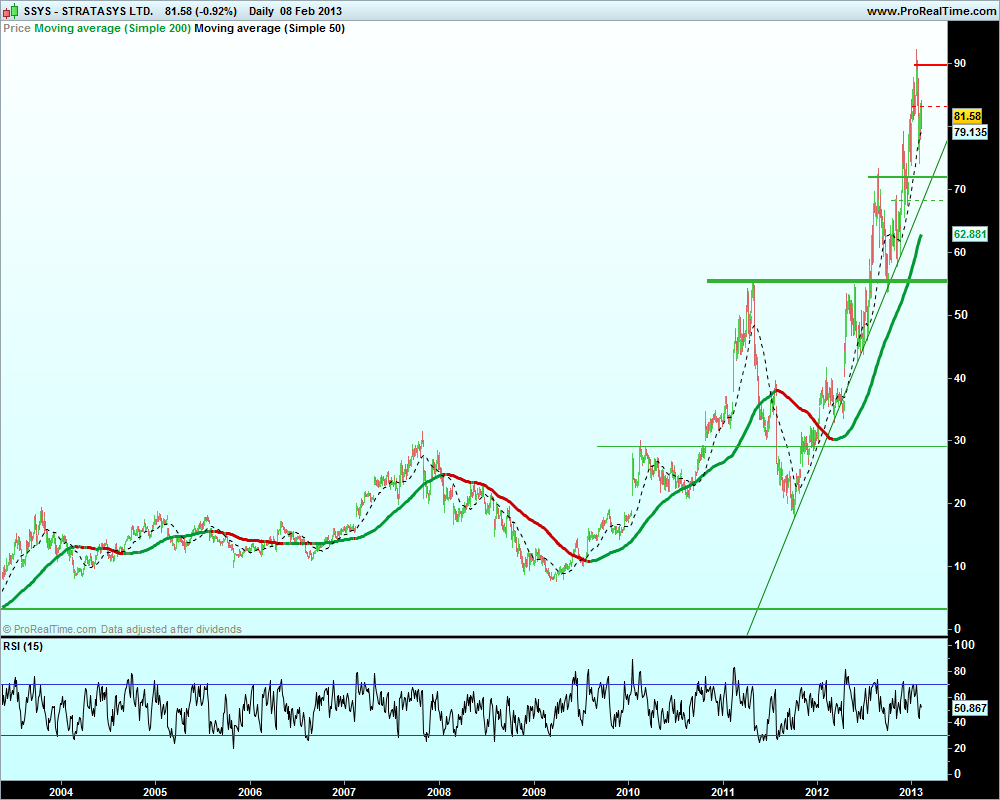The image size is (1000, 800).
Task: Click the 2012 year label on time axis
Action: click(817, 792)
